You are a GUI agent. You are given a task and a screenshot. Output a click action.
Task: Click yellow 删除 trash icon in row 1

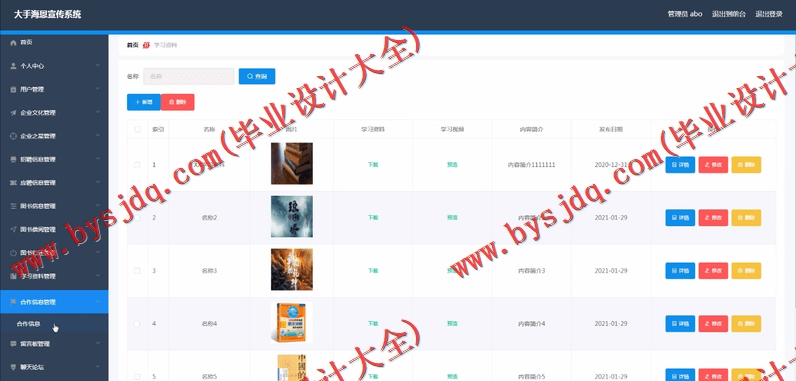pos(740,165)
